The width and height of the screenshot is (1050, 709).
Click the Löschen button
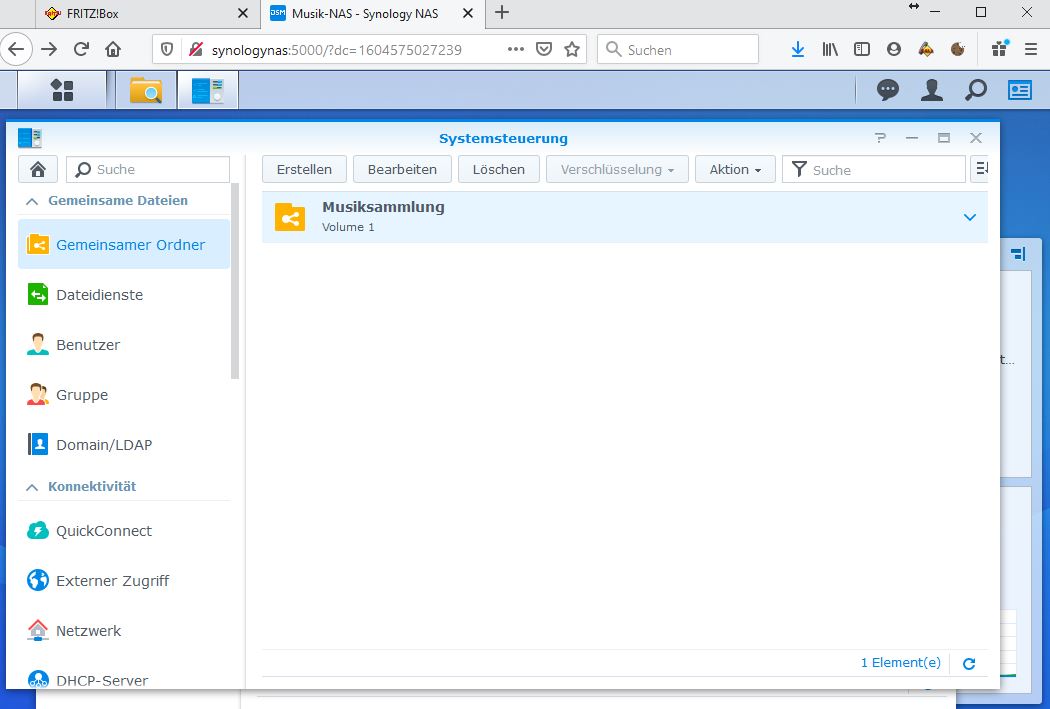pyautogui.click(x=499, y=169)
